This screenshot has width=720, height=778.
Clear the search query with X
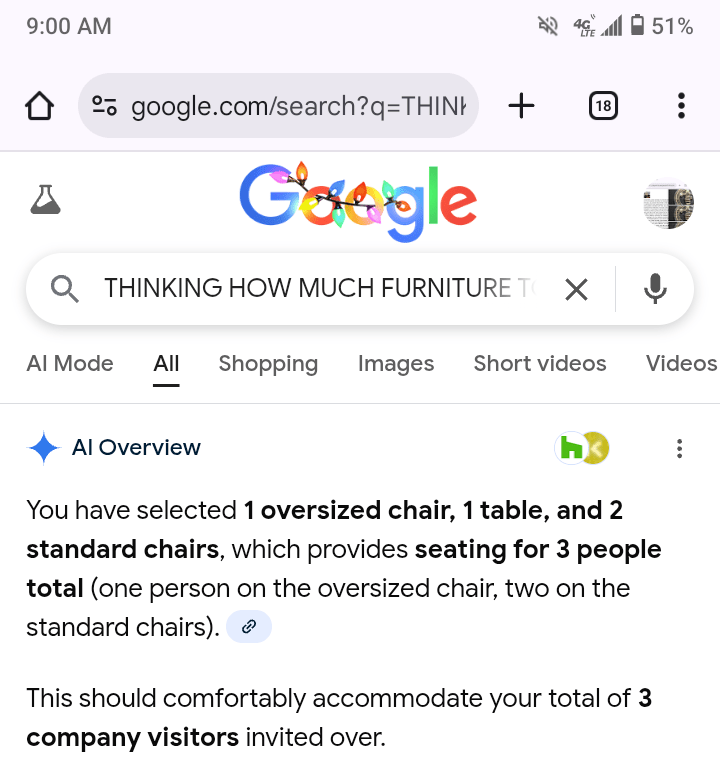pos(576,289)
